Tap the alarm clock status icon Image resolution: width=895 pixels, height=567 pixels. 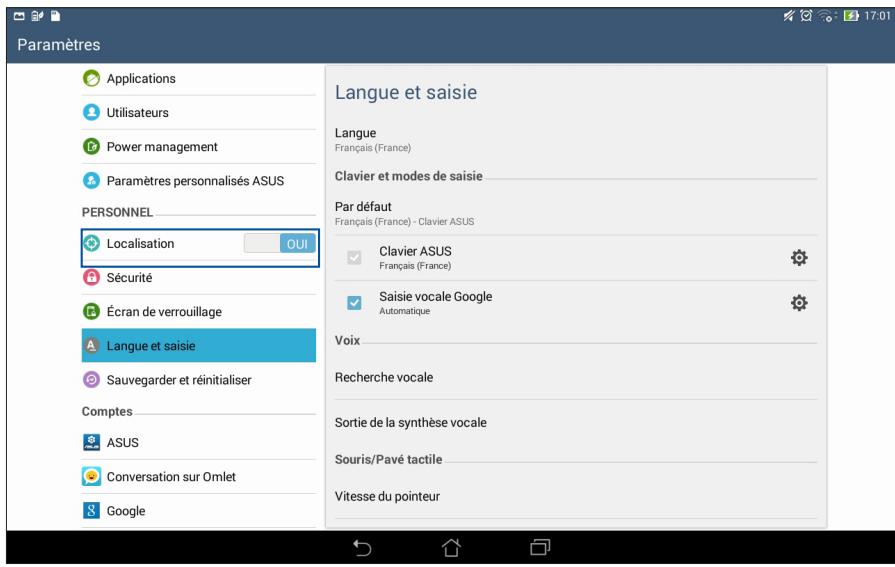coord(806,16)
